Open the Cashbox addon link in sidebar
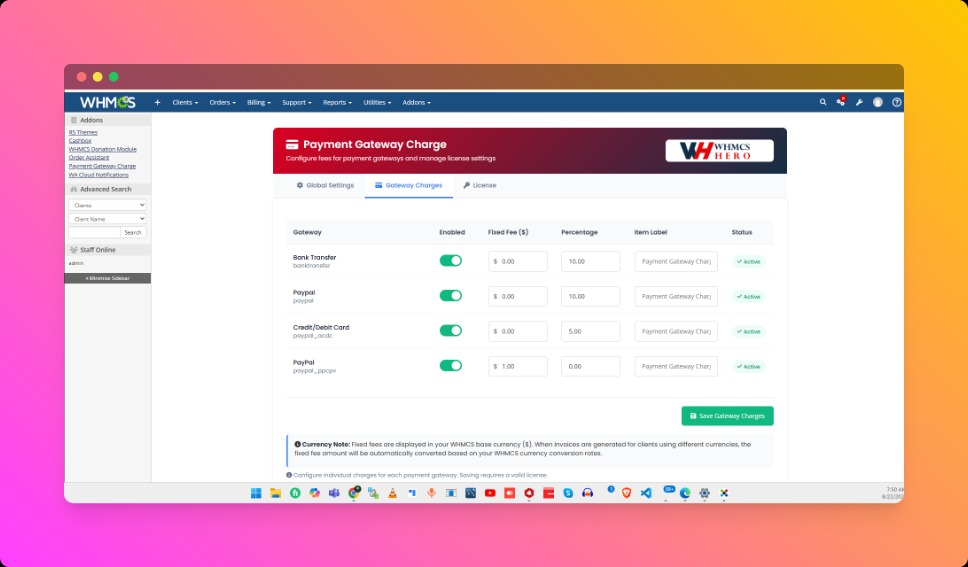The image size is (968, 567). pos(80,141)
